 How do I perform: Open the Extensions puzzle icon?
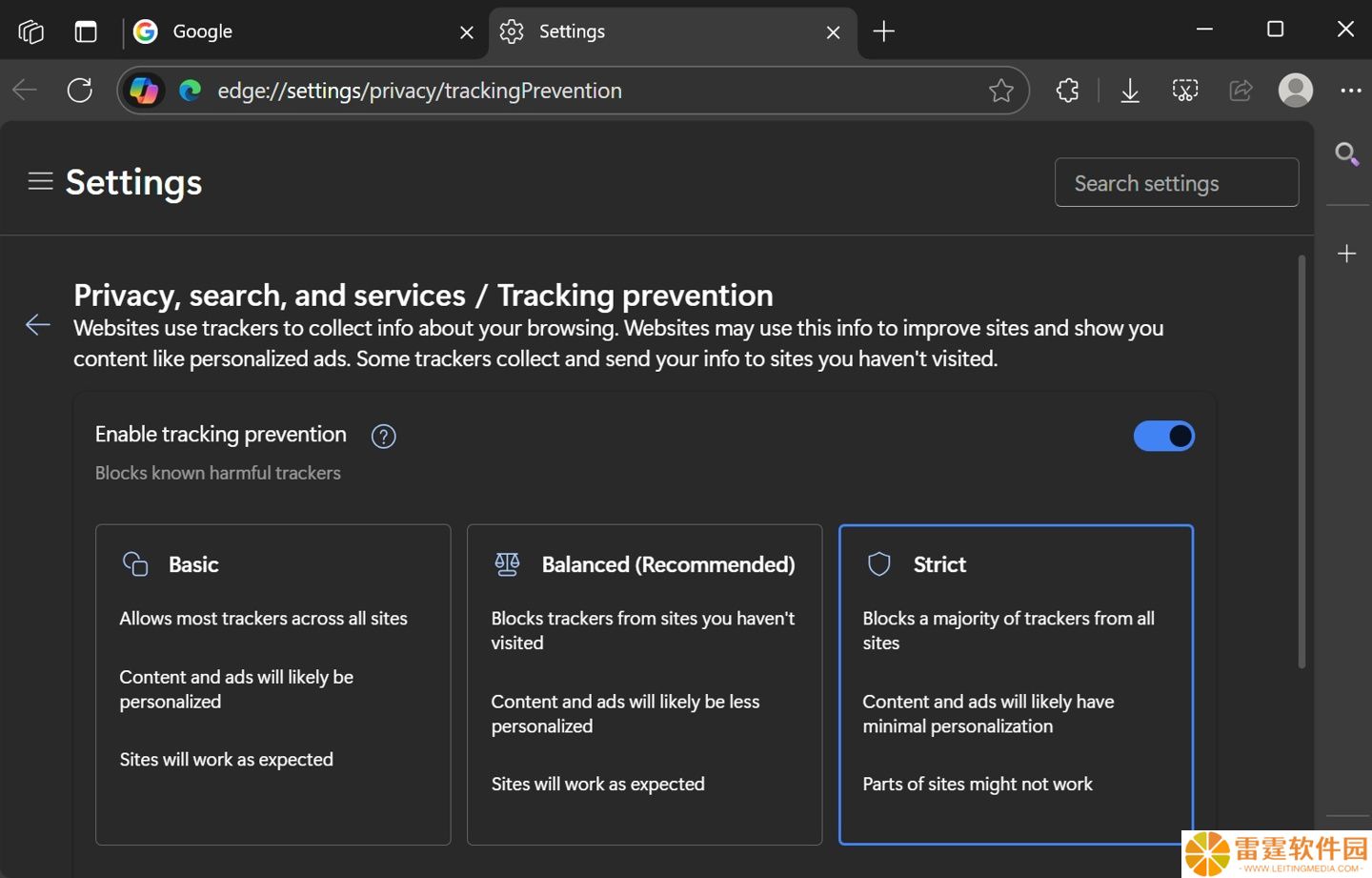[x=1068, y=91]
